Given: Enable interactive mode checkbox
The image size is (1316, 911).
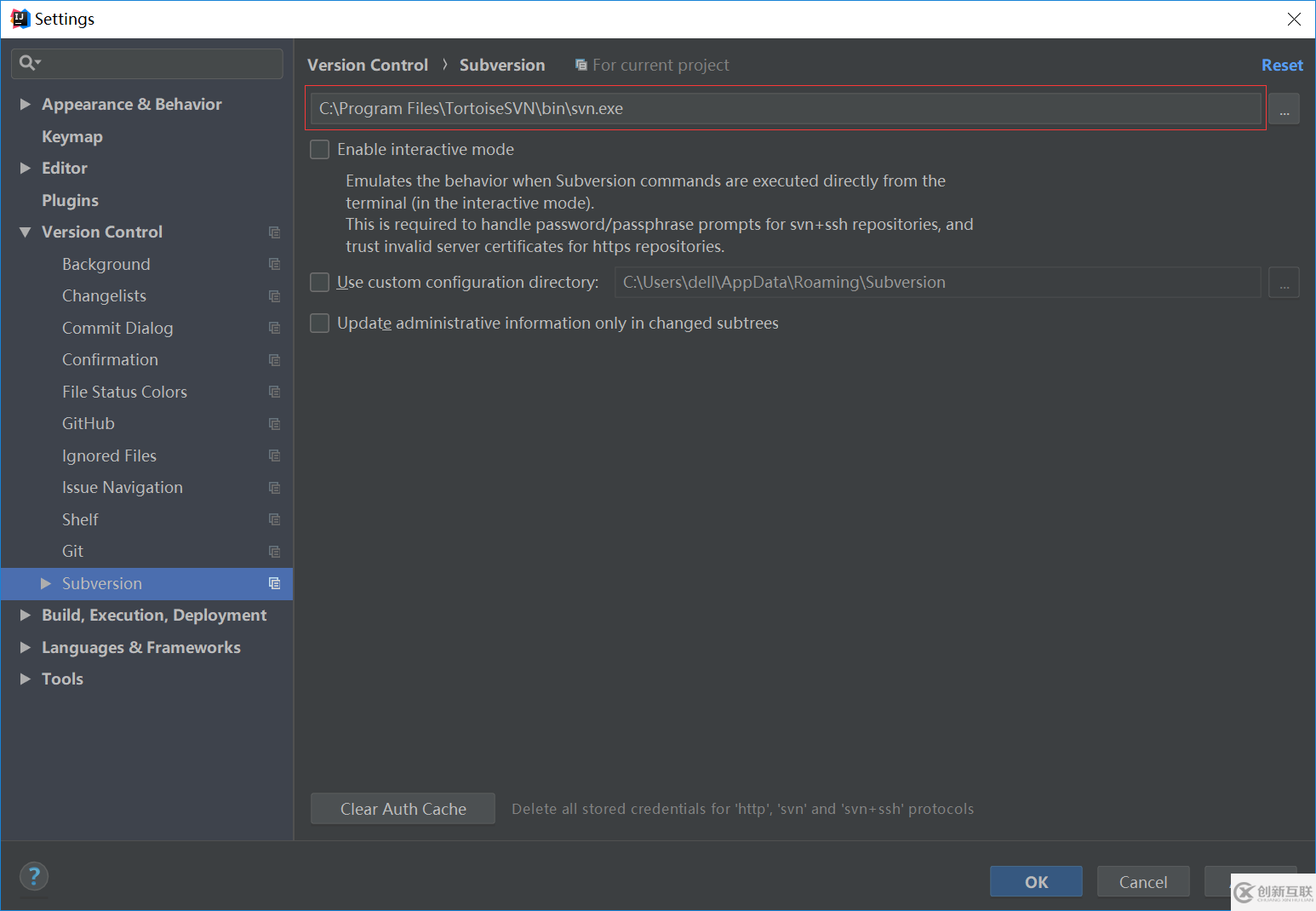Looking at the screenshot, I should click(320, 150).
